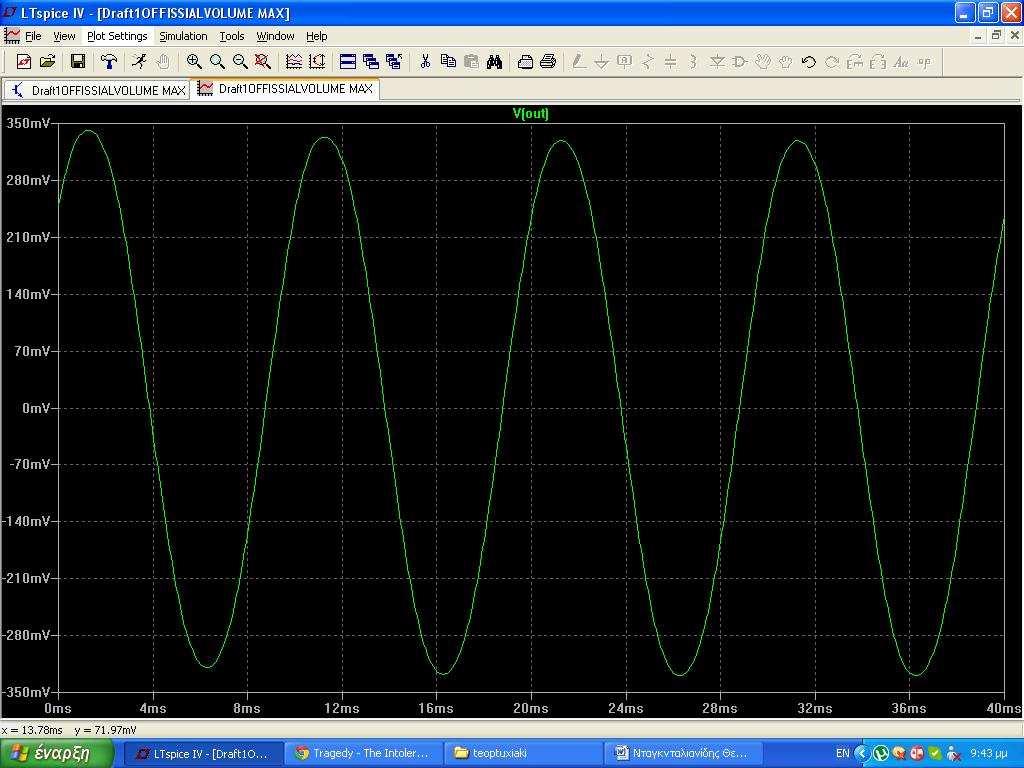Open Control Panel via the hammer icon

tap(108, 62)
